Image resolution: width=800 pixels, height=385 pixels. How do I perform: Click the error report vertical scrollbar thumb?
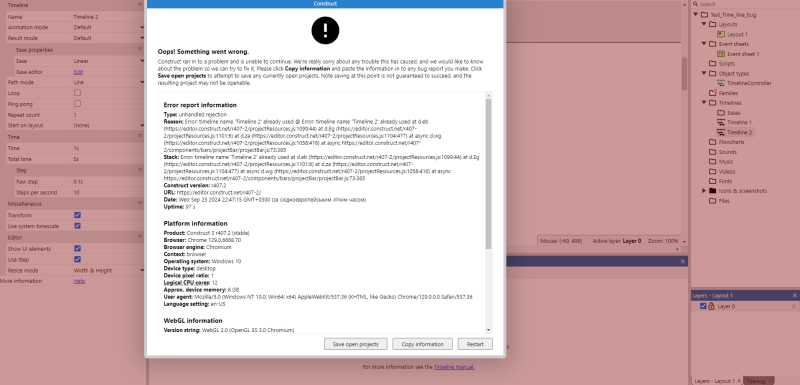coord(489,173)
